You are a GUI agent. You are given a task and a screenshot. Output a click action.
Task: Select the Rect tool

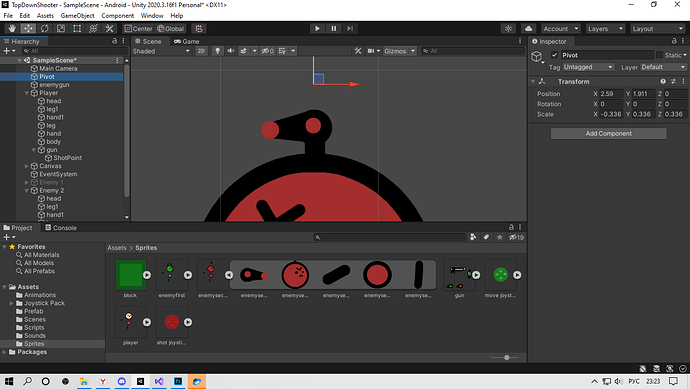[77, 29]
